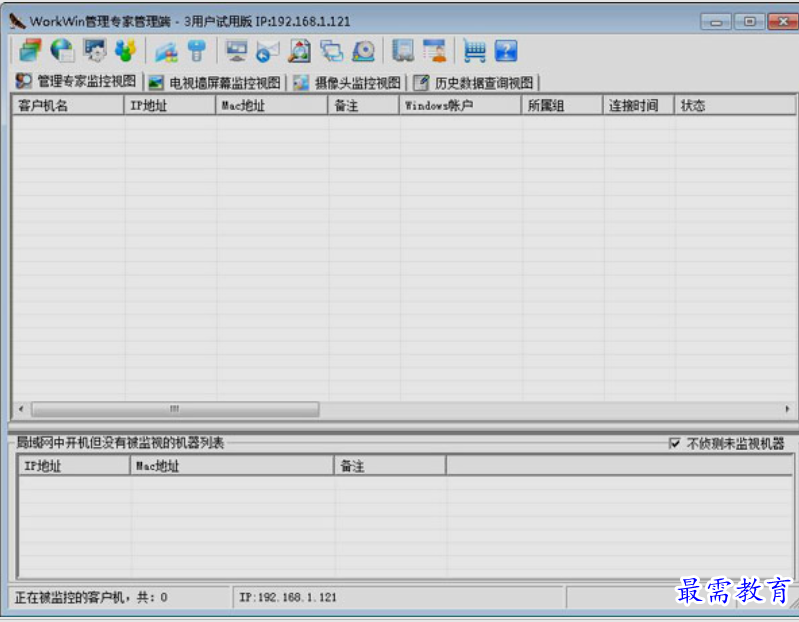
Task: Click status text 正在被监控的客户机,共:0
Action: [91, 597]
